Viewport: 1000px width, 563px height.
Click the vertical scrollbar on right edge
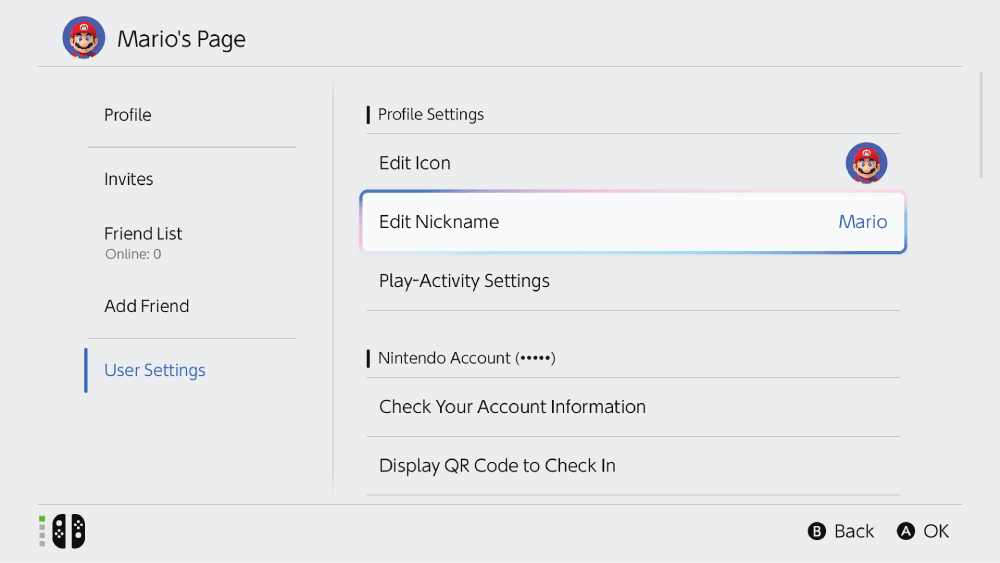click(981, 125)
